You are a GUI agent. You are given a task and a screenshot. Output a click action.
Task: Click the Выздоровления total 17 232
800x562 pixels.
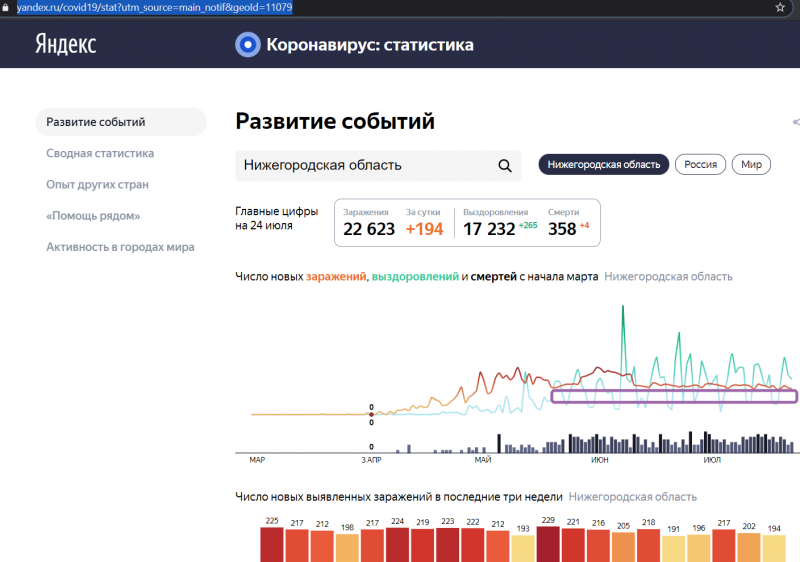489,229
